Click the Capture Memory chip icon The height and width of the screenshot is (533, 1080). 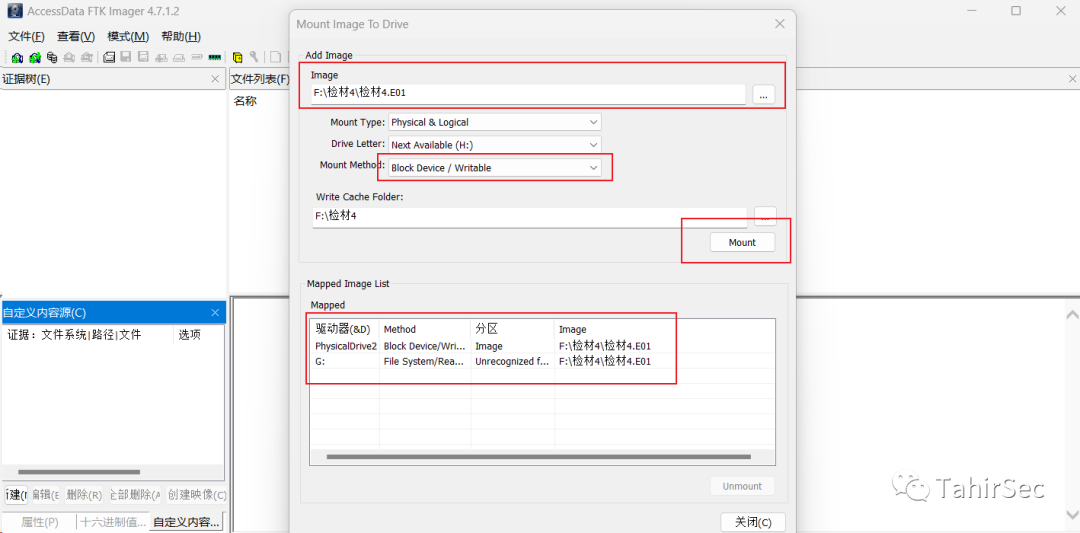pos(215,57)
